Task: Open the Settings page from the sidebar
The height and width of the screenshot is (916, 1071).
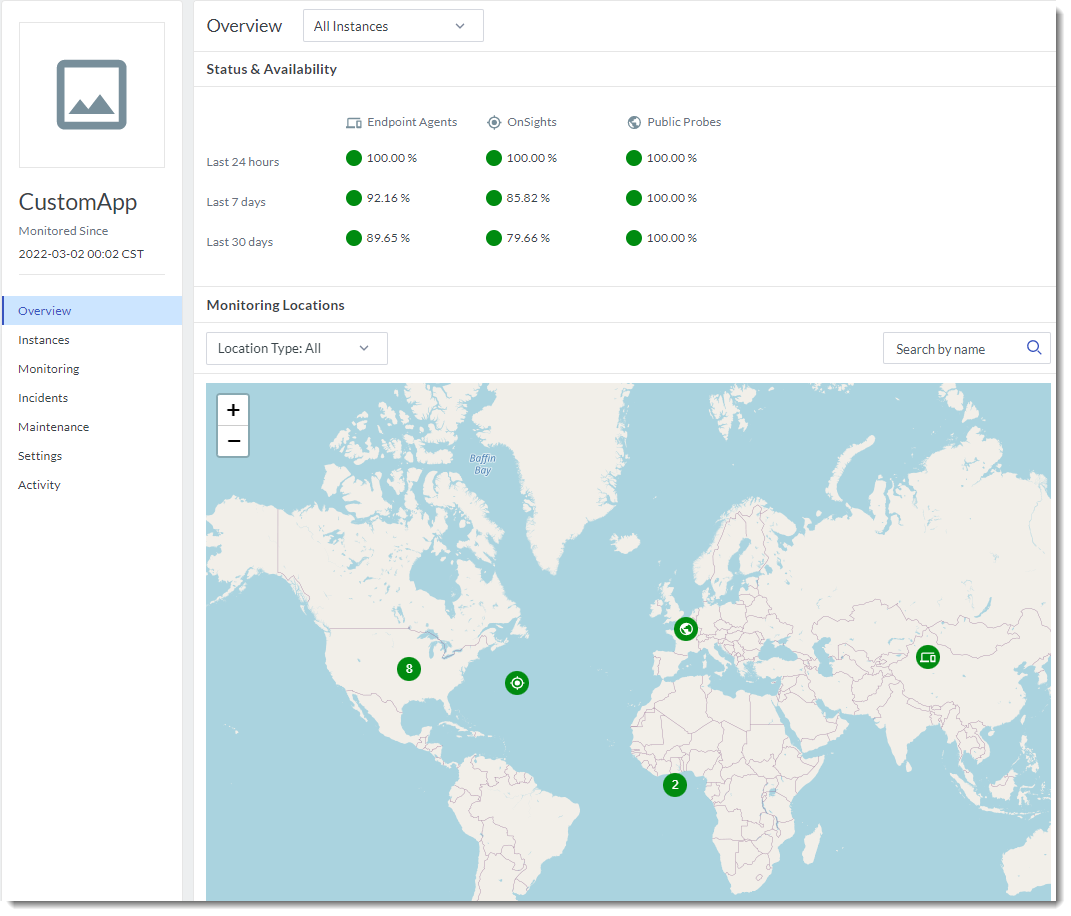Action: [x=40, y=455]
